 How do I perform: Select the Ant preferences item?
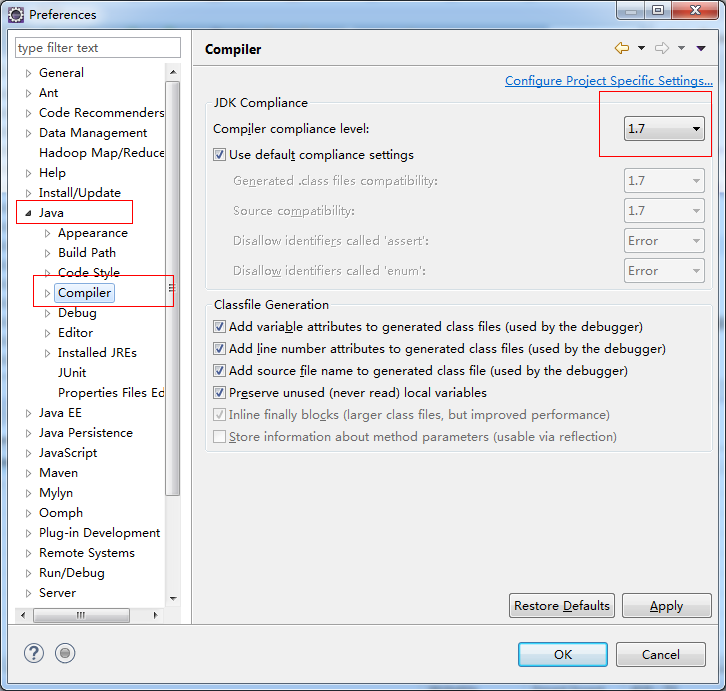48,93
